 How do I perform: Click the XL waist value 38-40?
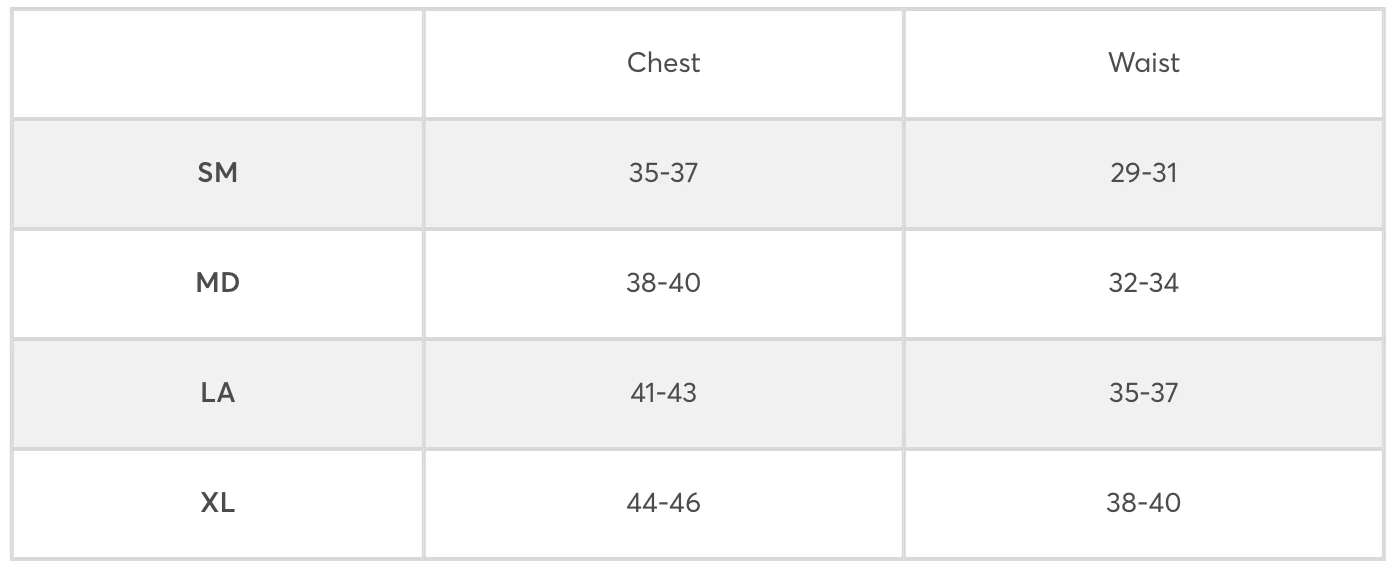[x=1144, y=503]
